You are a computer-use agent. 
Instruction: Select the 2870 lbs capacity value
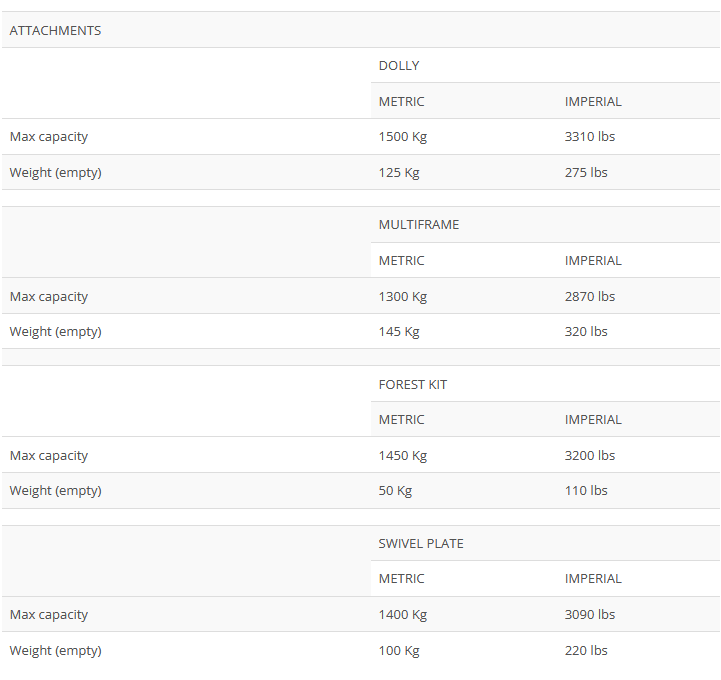click(590, 296)
